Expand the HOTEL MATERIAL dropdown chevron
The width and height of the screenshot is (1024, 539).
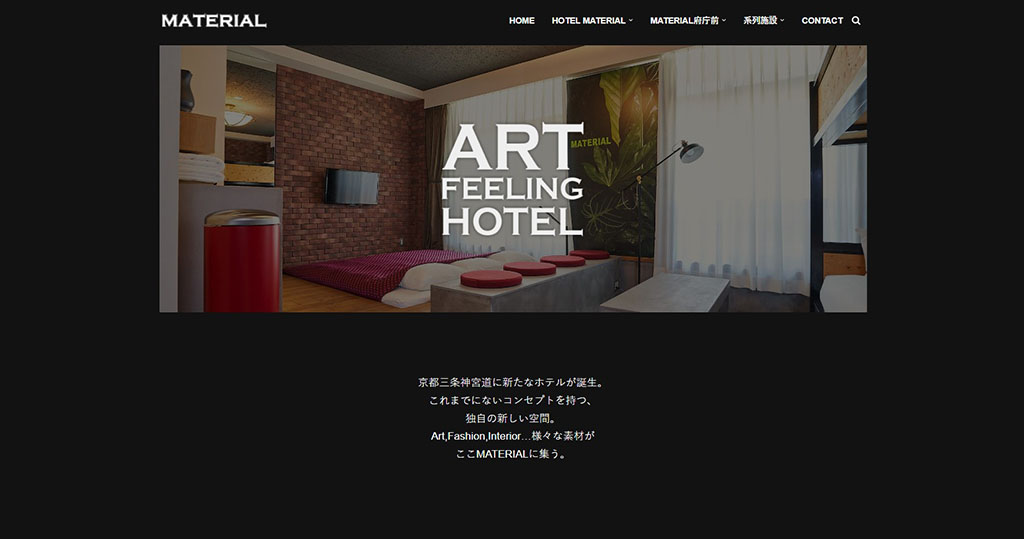[631, 21]
